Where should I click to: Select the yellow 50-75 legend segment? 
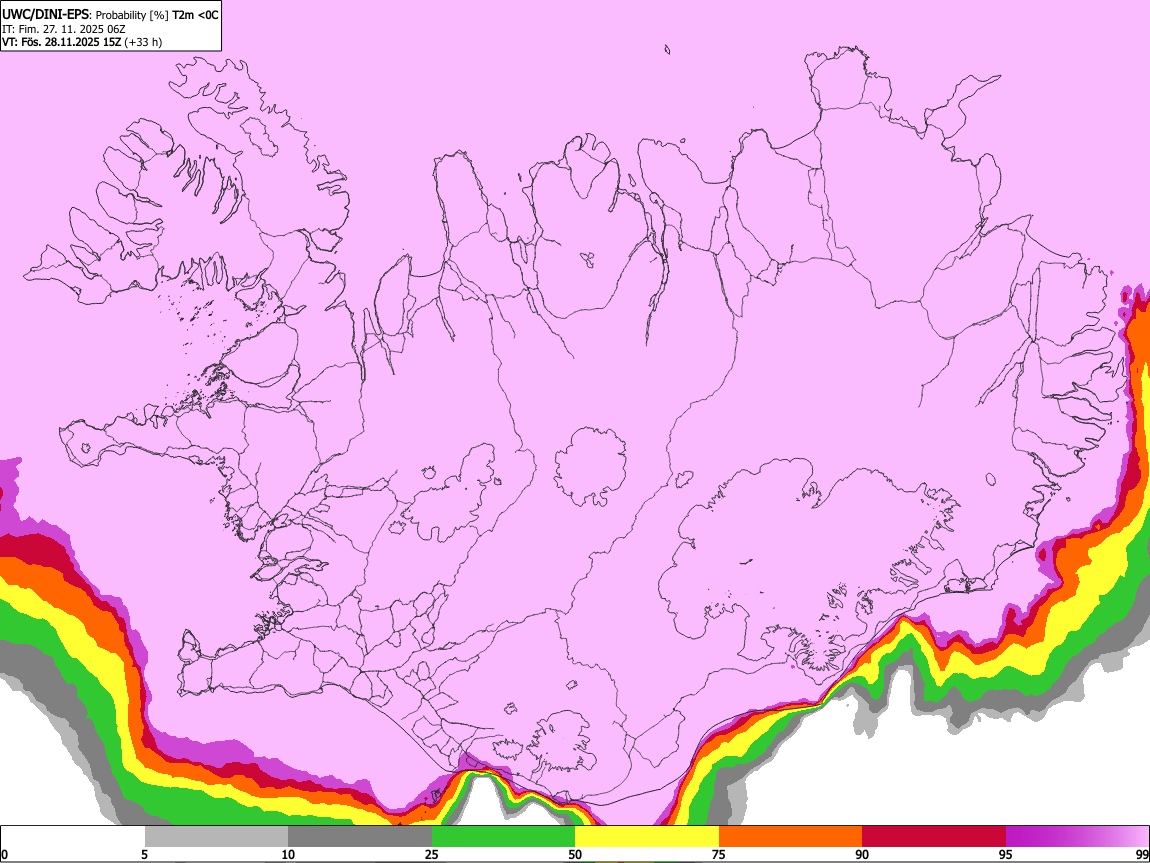click(647, 837)
